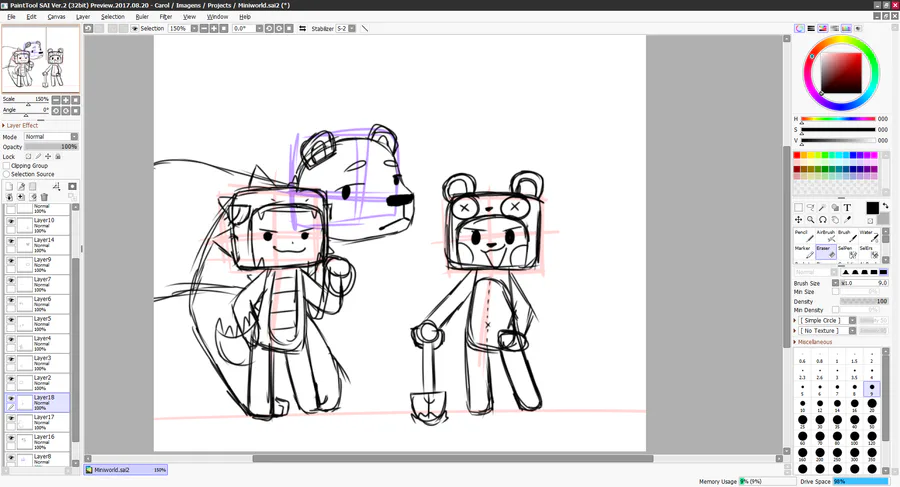Click the horizontal canvas scrollbar
This screenshot has height=487, width=900.
pyautogui.click(x=452, y=458)
